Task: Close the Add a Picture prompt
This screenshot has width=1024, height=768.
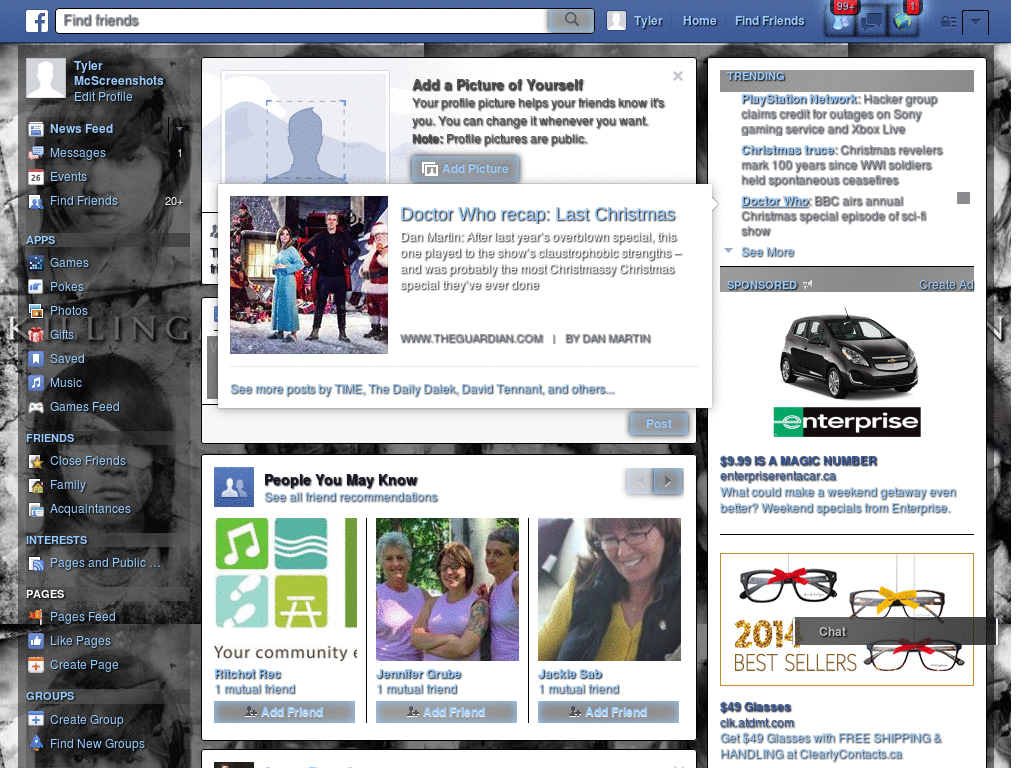Action: pyautogui.click(x=678, y=76)
